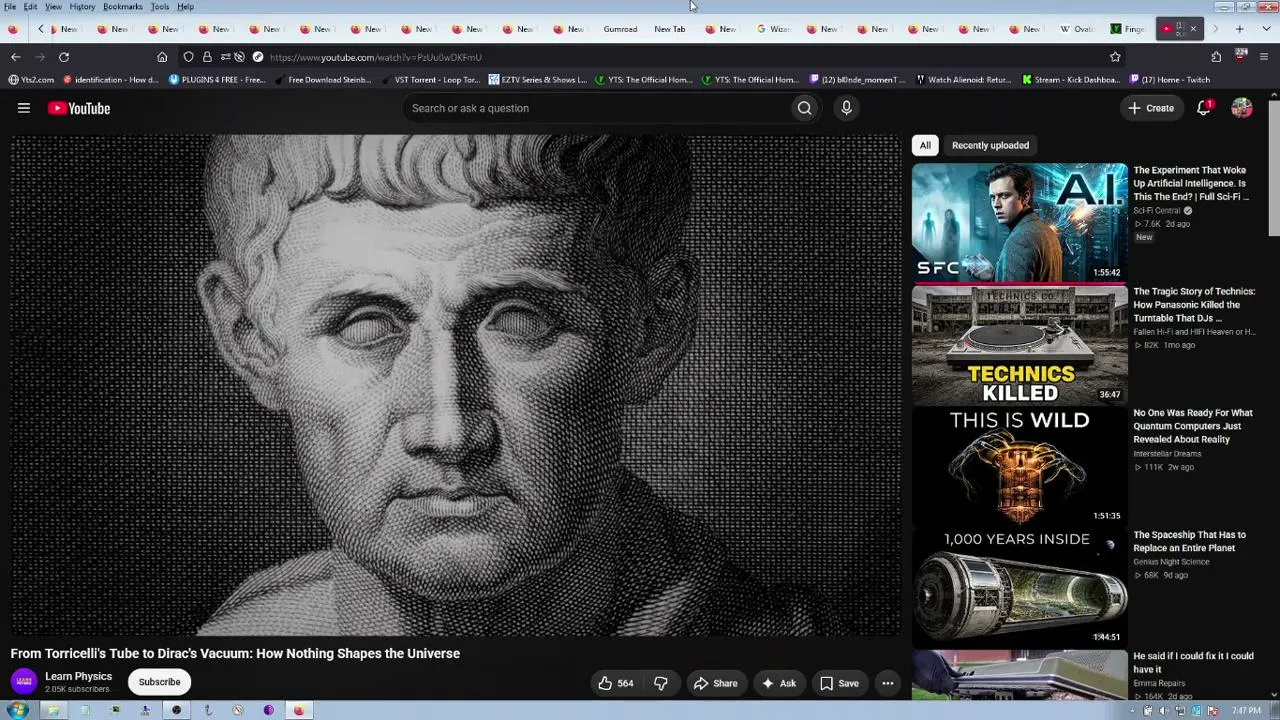1280x720 pixels.
Task: Start voice search with the microphone icon
Action: click(846, 108)
